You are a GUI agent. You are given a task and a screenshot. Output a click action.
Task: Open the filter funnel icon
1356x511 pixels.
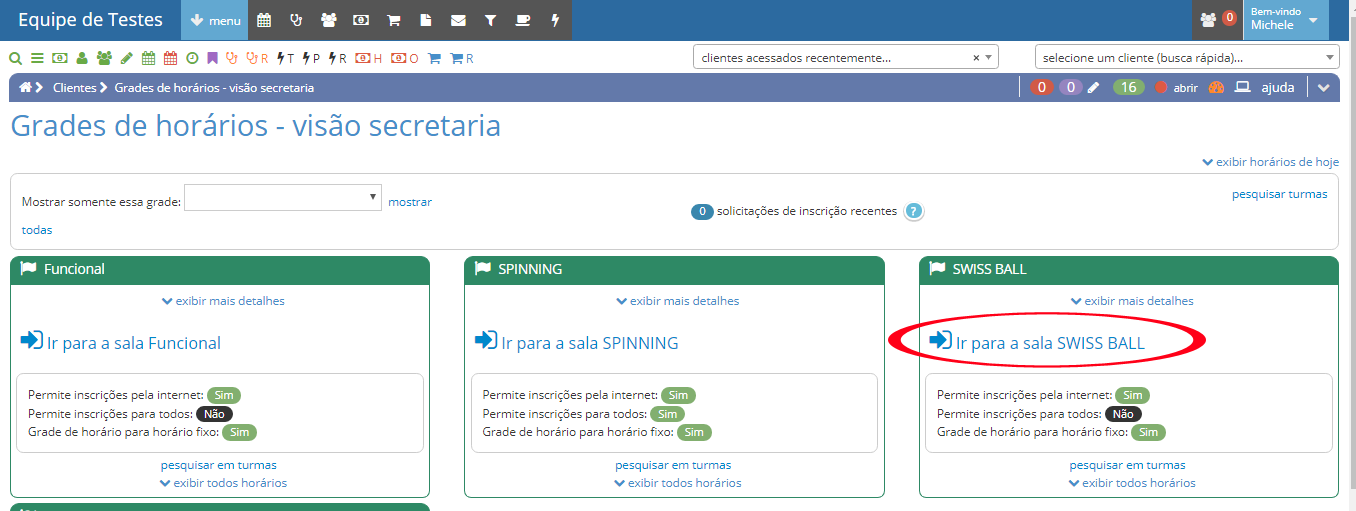point(490,20)
